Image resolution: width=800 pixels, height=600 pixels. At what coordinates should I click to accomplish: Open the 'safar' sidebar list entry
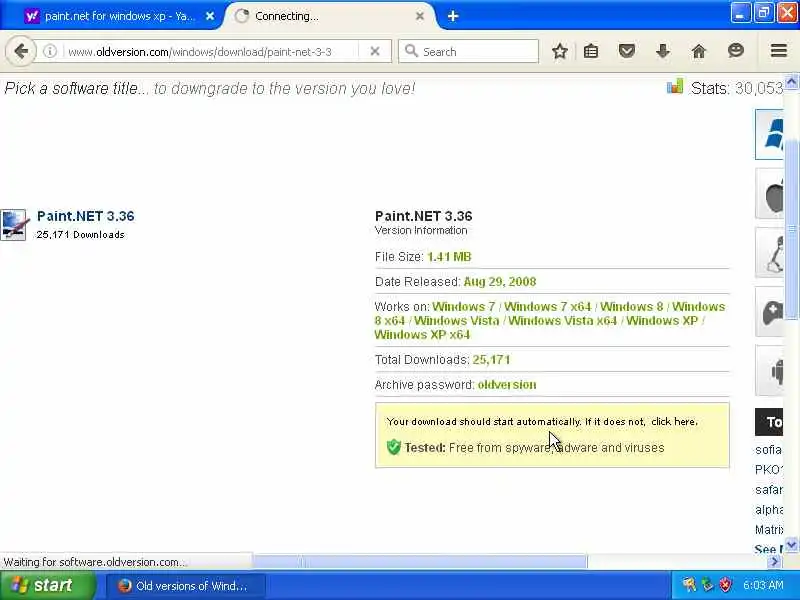coord(768,490)
